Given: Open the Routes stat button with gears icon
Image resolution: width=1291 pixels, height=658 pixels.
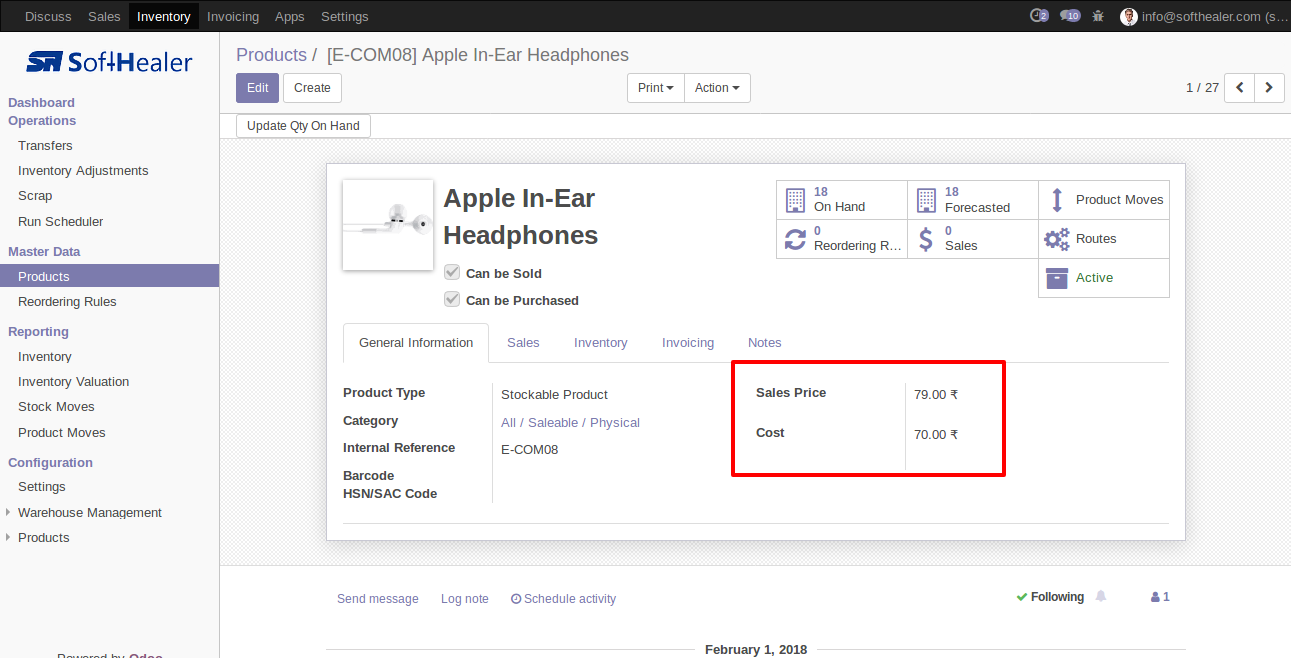Looking at the screenshot, I should pyautogui.click(x=1104, y=239).
